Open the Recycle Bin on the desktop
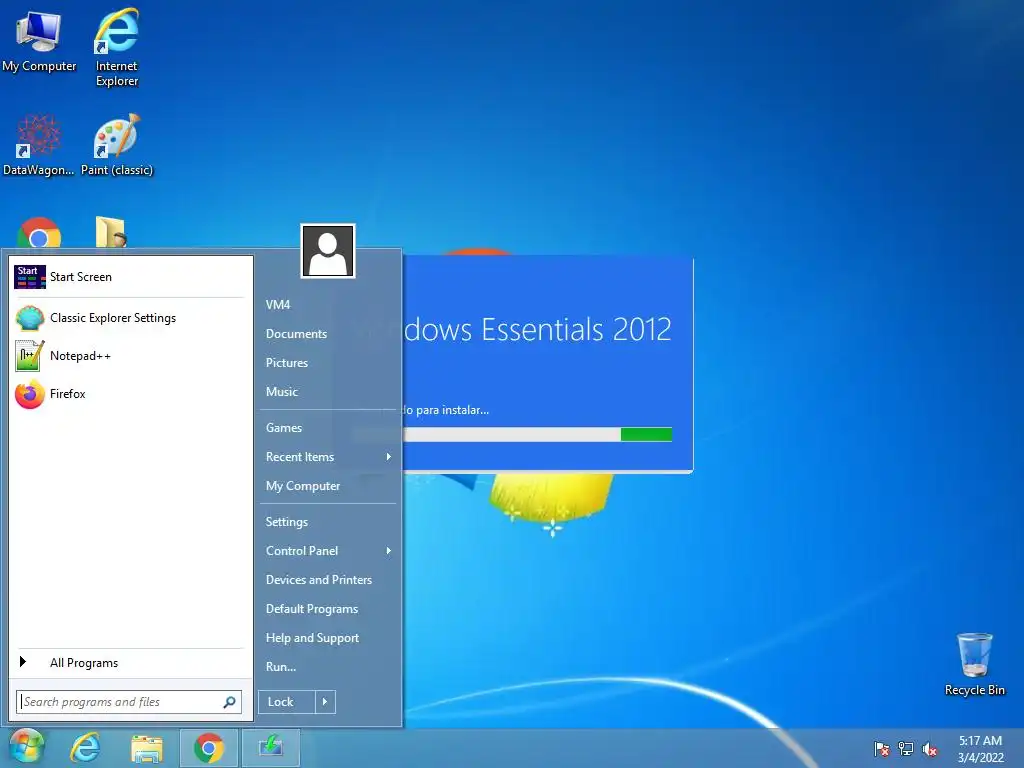The height and width of the screenshot is (768, 1024). pyautogui.click(x=974, y=664)
